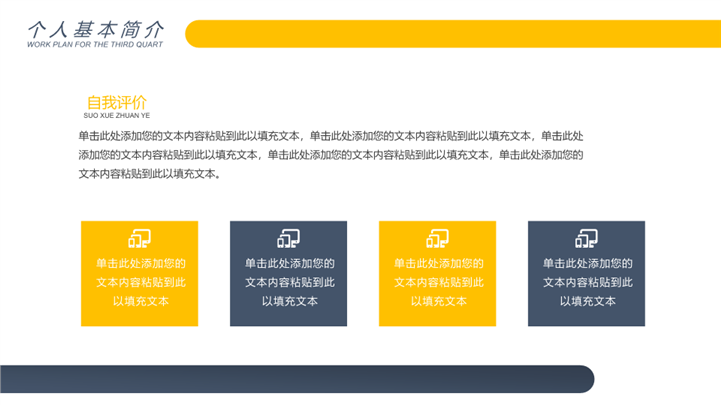721x405 pixels.
Task: Click the placeholder text in the rightmost dark blue card
Action: 587,282
